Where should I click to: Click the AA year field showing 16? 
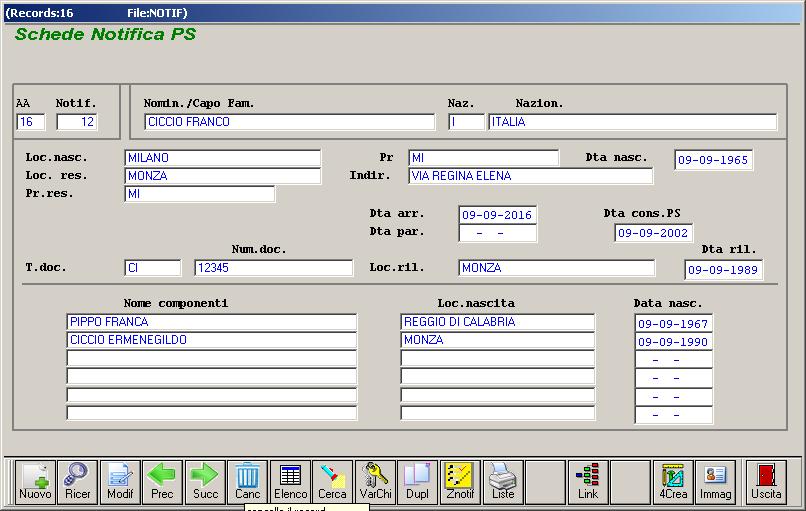tap(31, 122)
